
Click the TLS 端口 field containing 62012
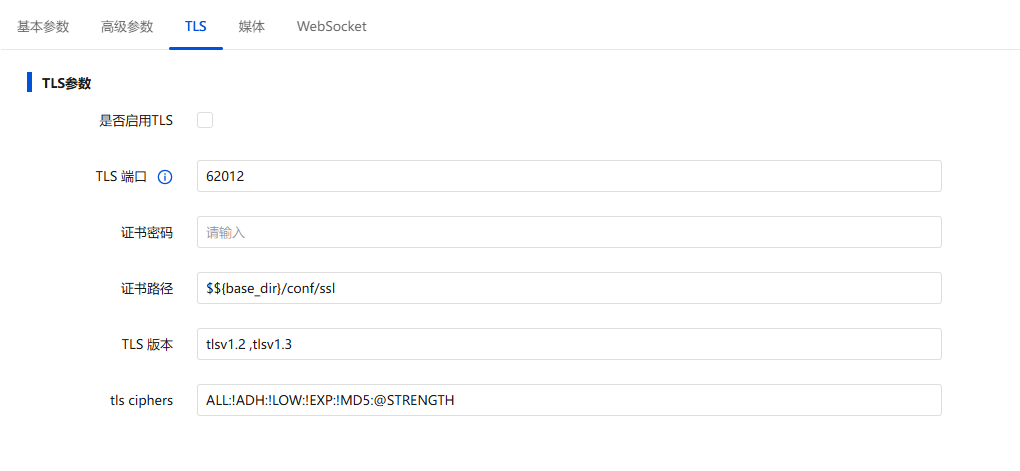pos(568,176)
